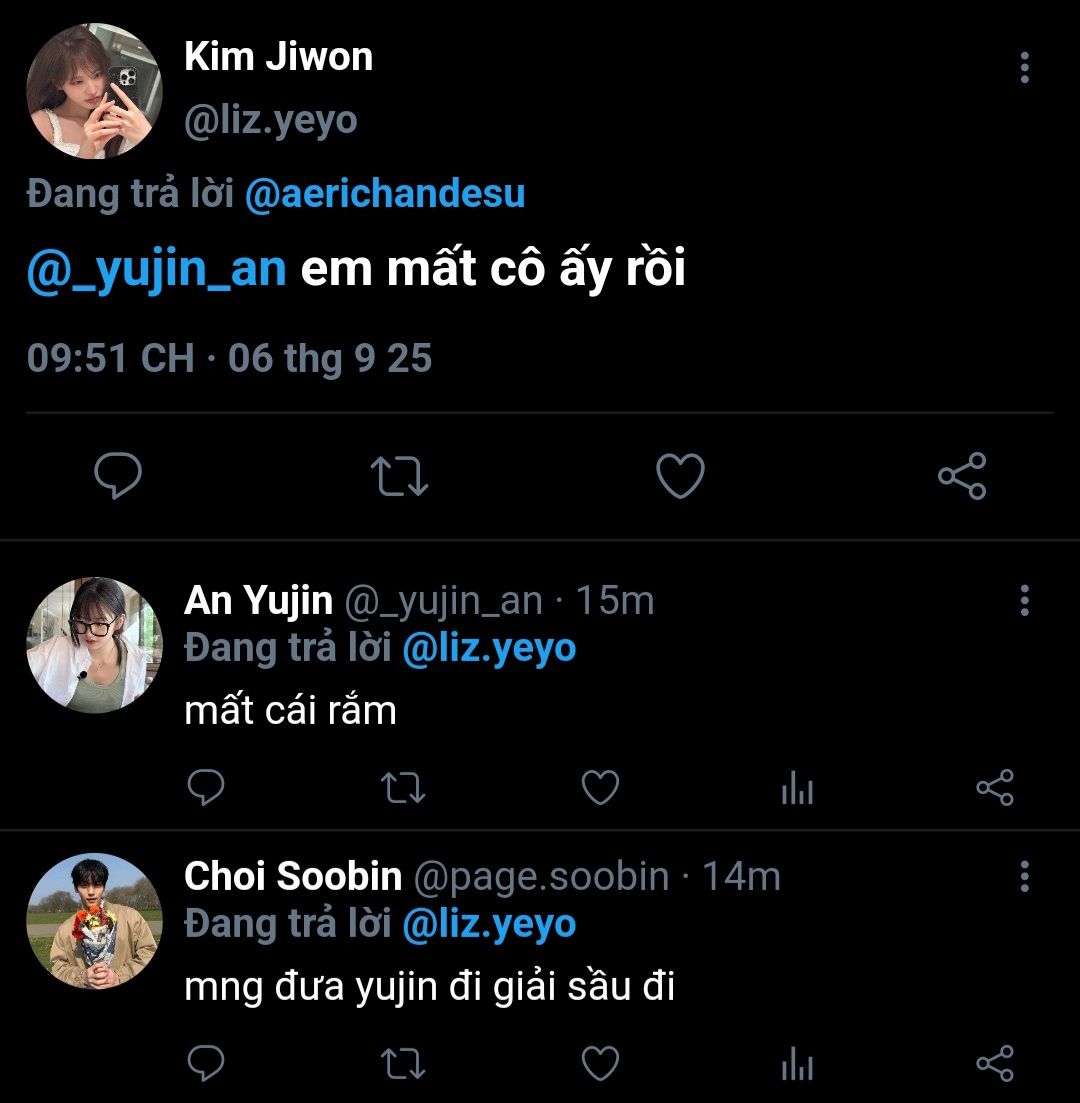Like An Yujin's reply

pyautogui.click(x=600, y=788)
